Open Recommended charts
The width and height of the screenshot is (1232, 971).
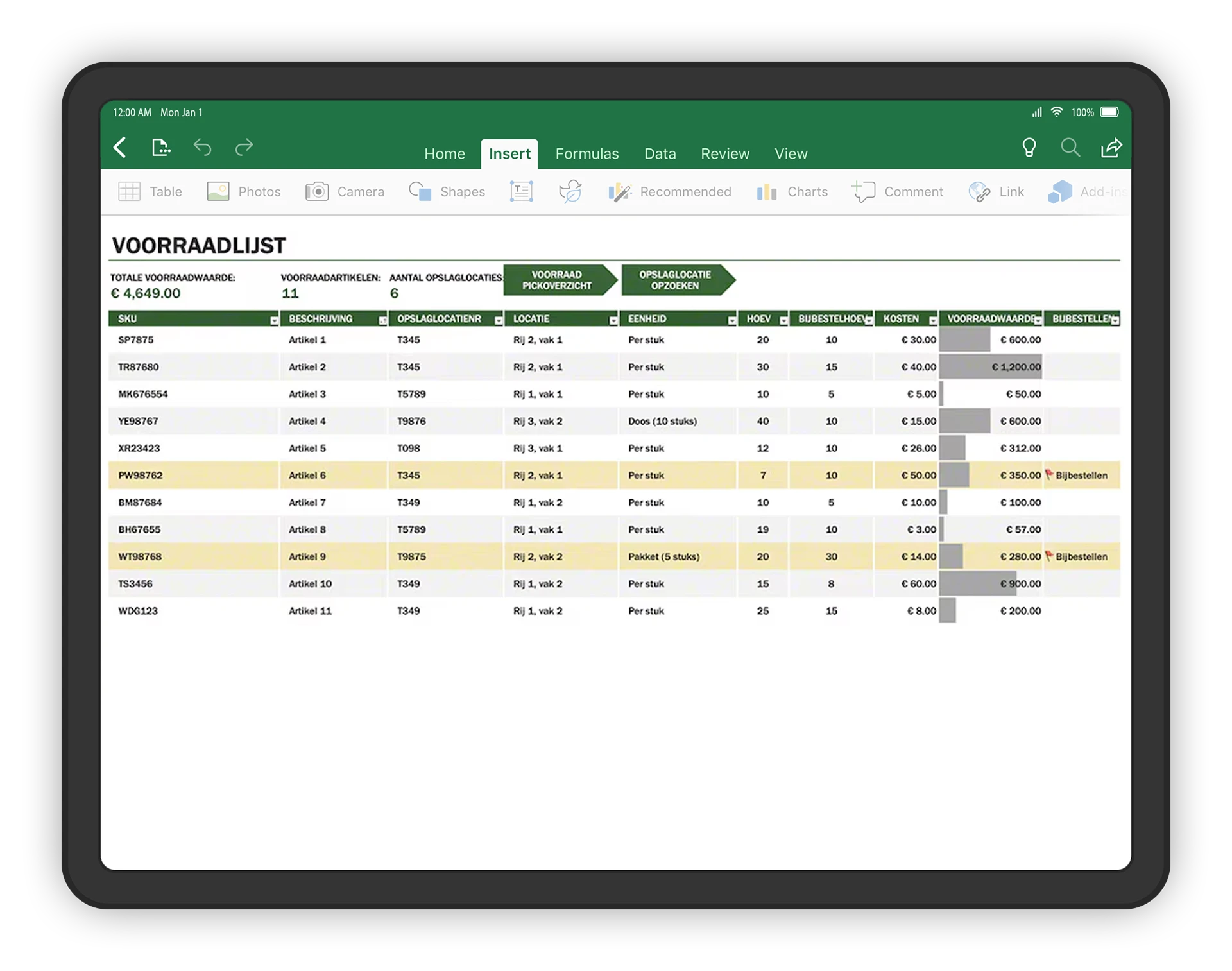[670, 191]
